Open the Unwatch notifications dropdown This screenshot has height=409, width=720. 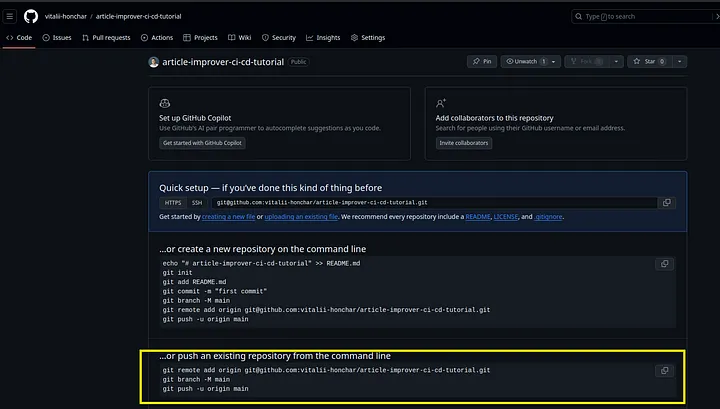[531, 62]
